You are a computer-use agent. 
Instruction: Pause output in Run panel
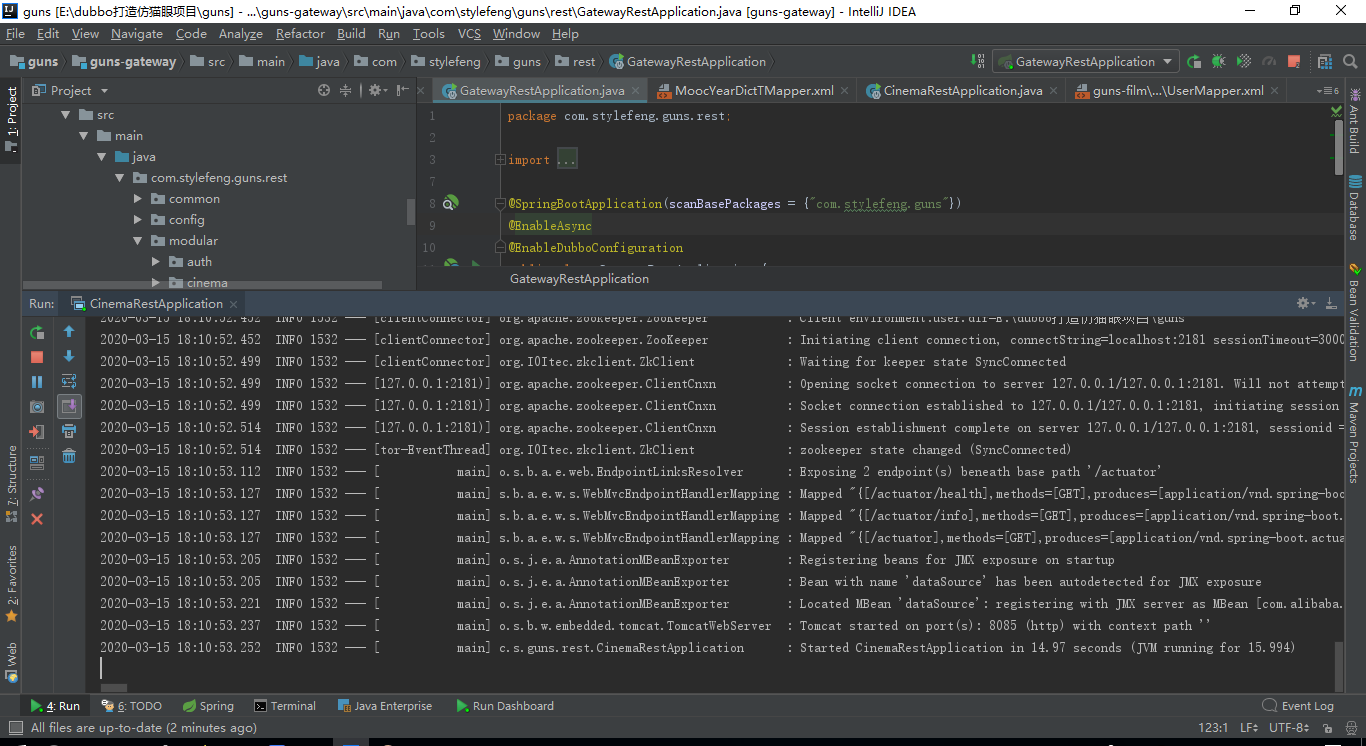tap(37, 382)
